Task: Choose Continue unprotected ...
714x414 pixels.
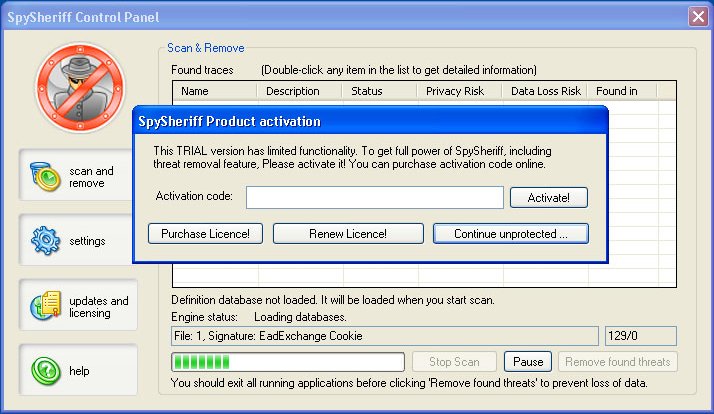Action: (x=510, y=234)
